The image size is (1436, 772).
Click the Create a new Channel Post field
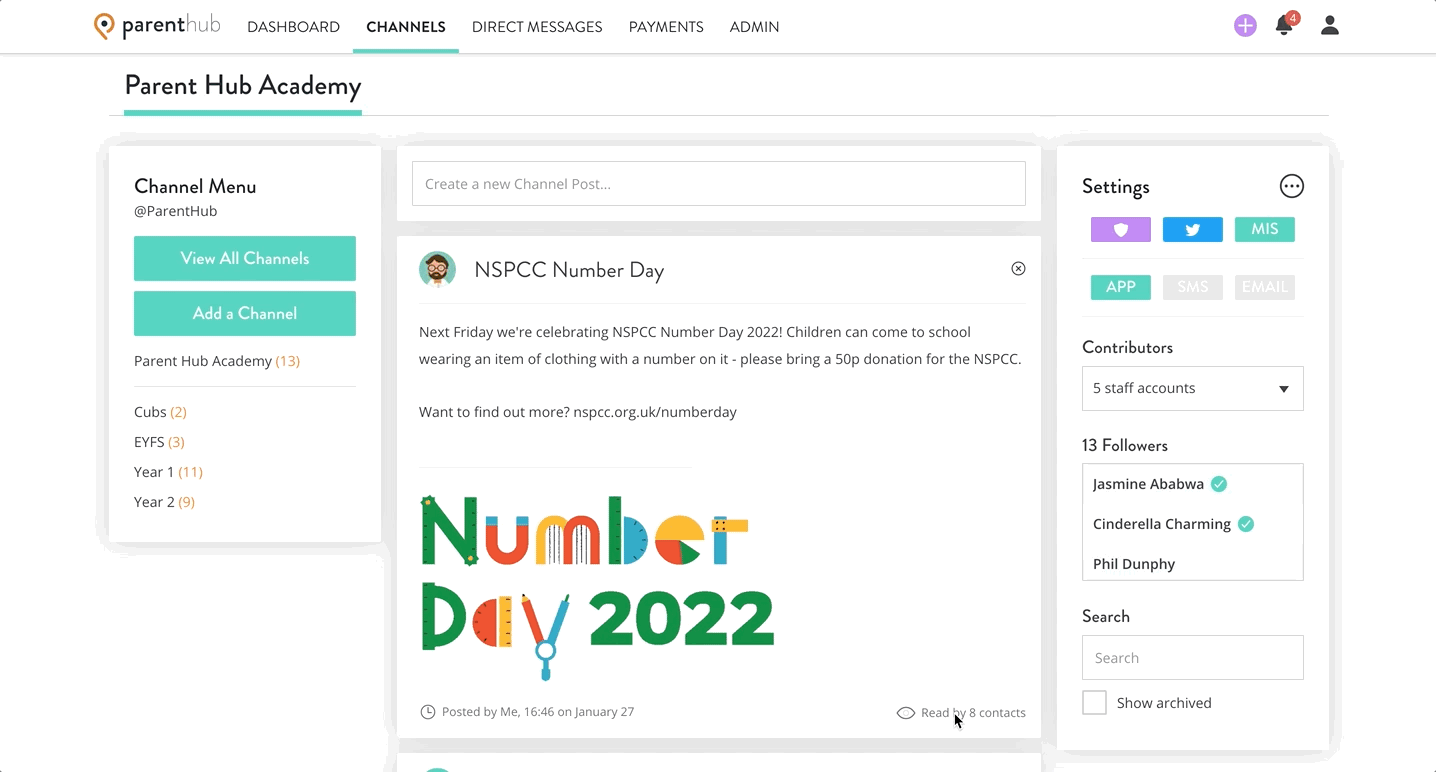719,184
